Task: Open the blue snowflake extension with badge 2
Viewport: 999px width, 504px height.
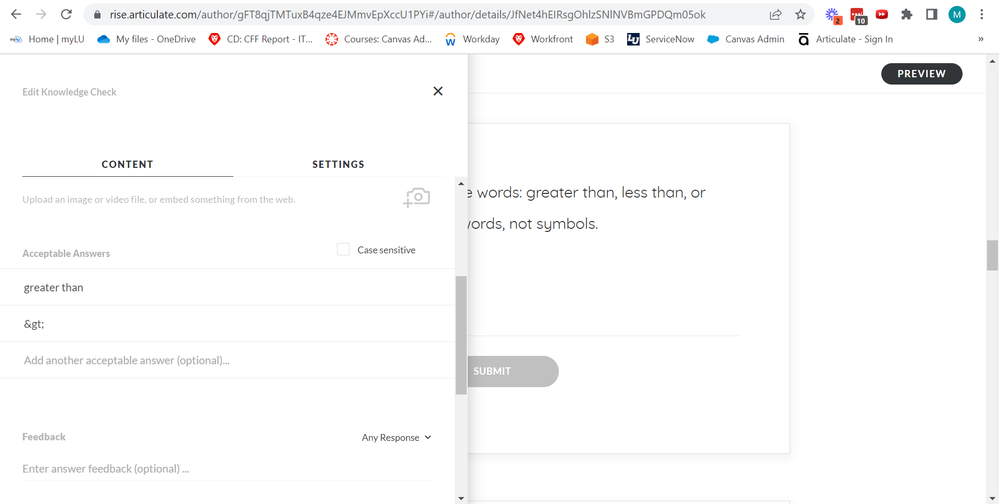Action: click(x=833, y=15)
